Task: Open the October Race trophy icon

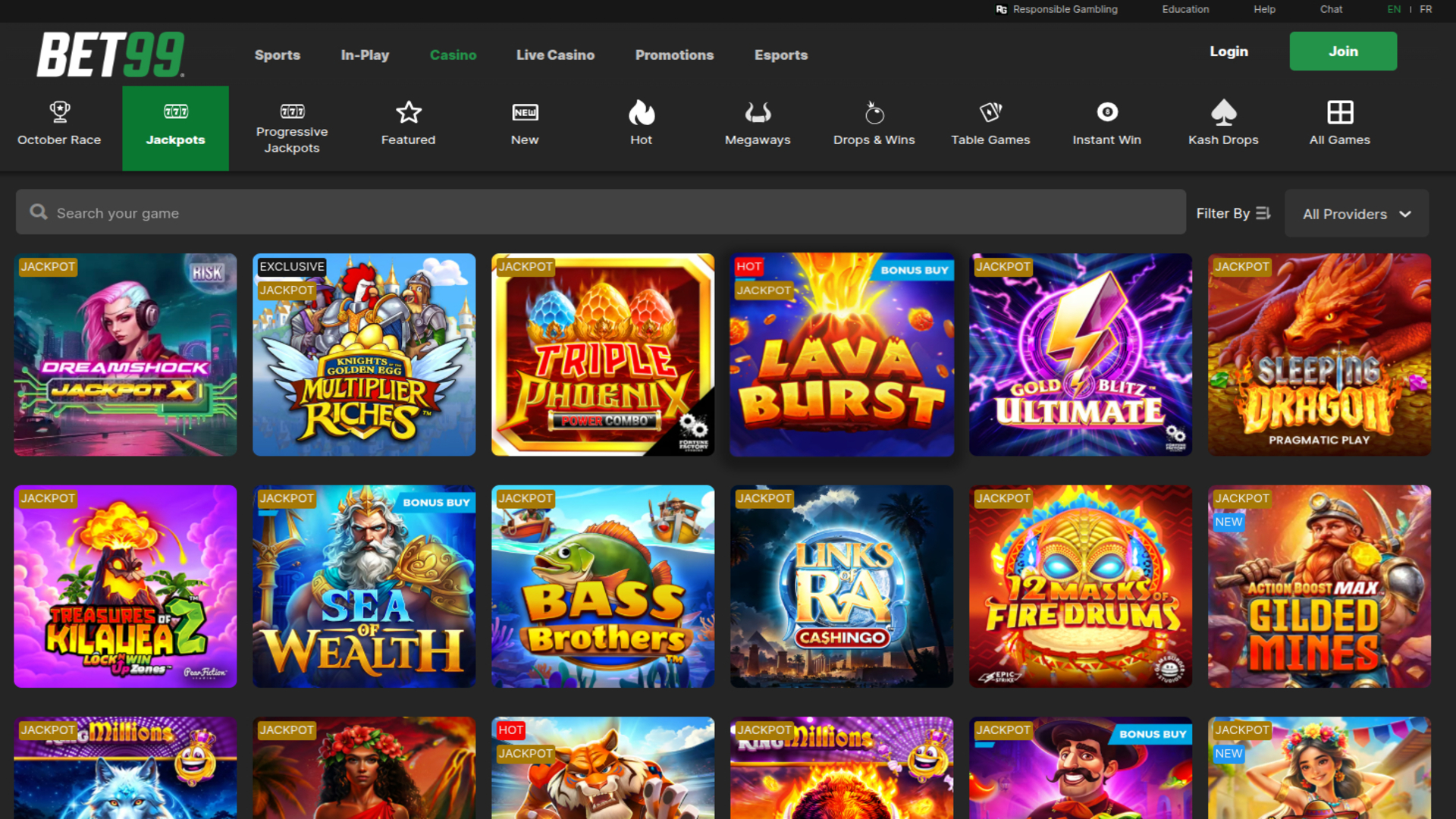Action: coord(58,110)
